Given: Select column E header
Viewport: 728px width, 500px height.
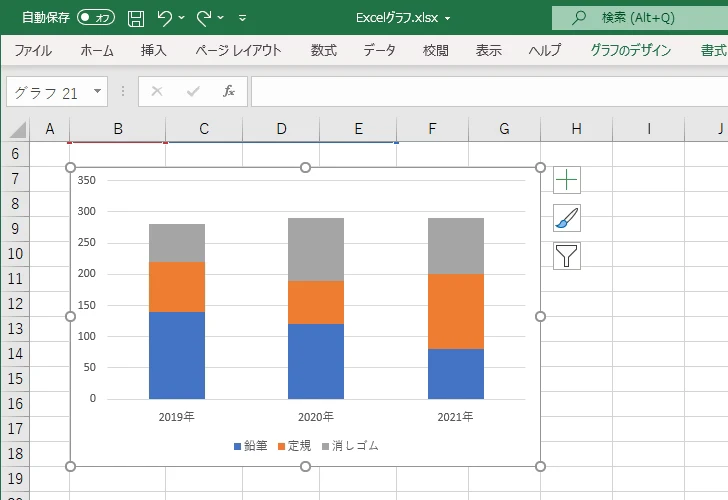Looking at the screenshot, I should (358, 129).
